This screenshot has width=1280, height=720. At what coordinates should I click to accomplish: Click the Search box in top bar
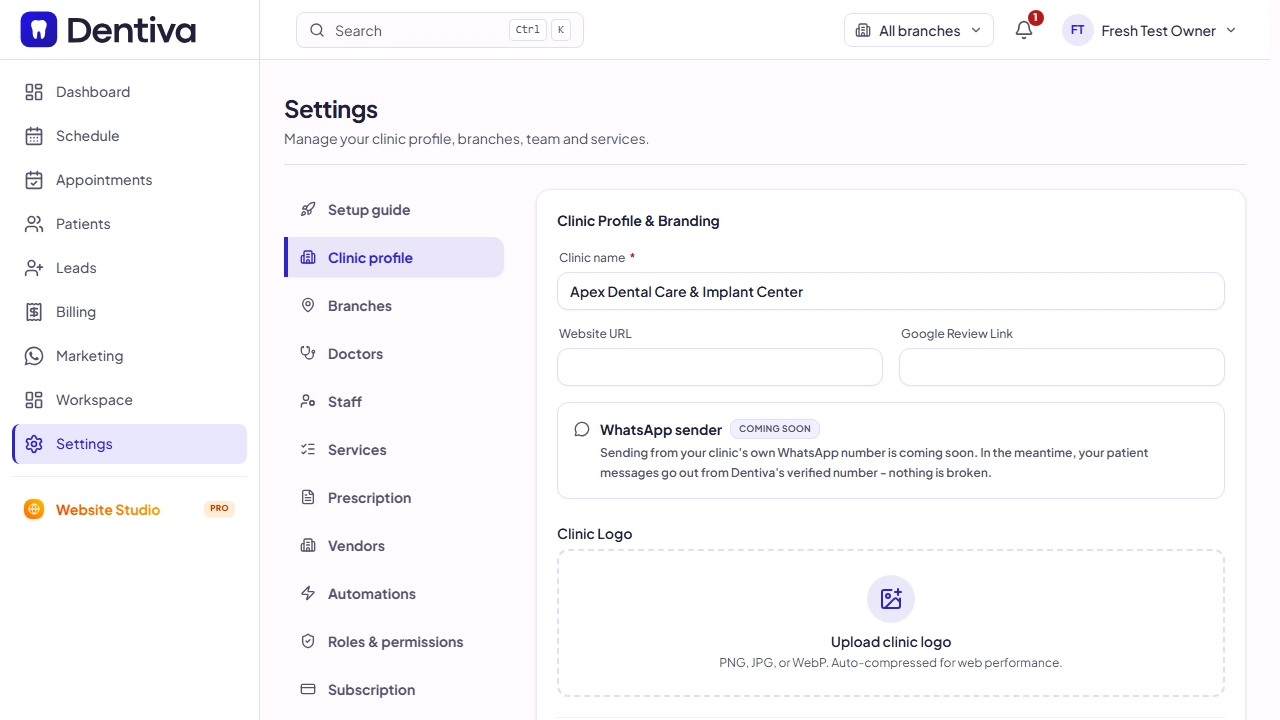point(440,30)
